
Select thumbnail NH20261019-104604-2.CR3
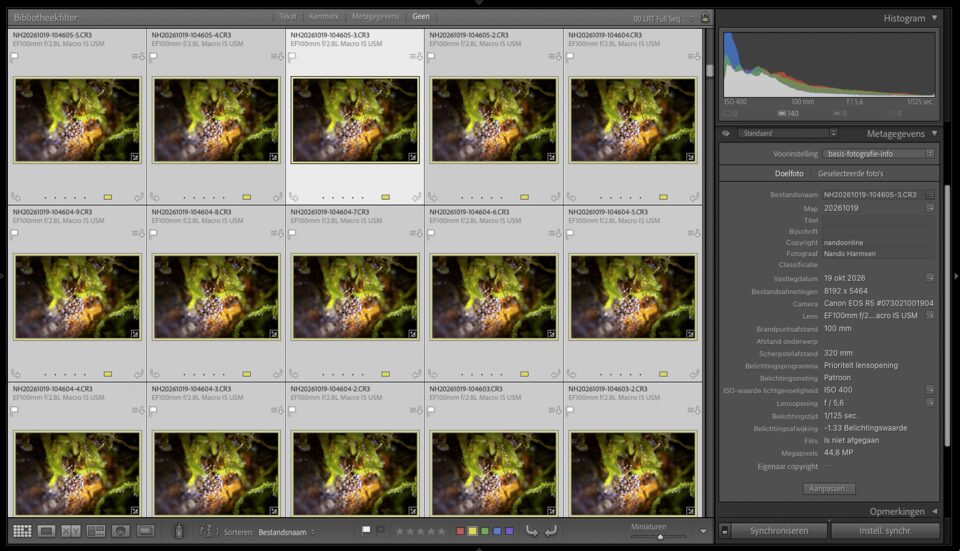[x=355, y=473]
